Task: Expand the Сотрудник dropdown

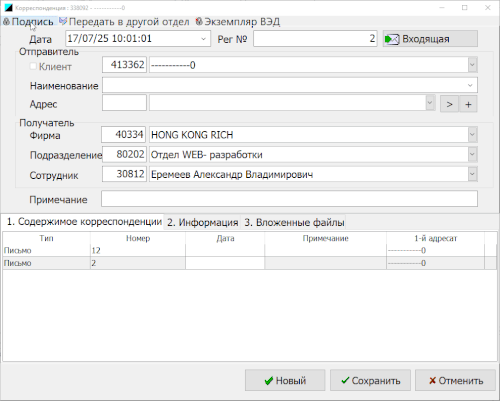Action: (472, 174)
